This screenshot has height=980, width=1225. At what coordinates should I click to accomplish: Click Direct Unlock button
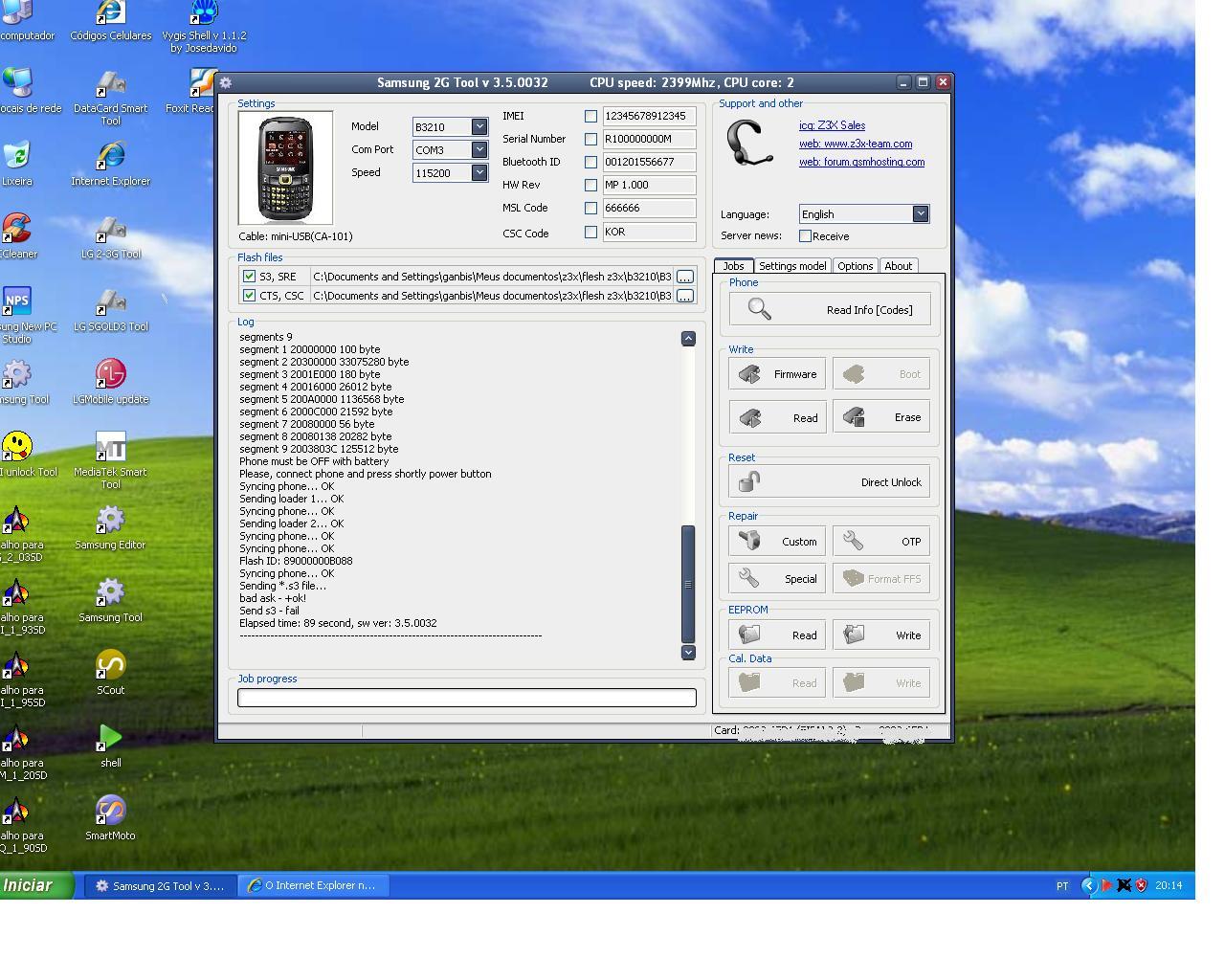[830, 482]
